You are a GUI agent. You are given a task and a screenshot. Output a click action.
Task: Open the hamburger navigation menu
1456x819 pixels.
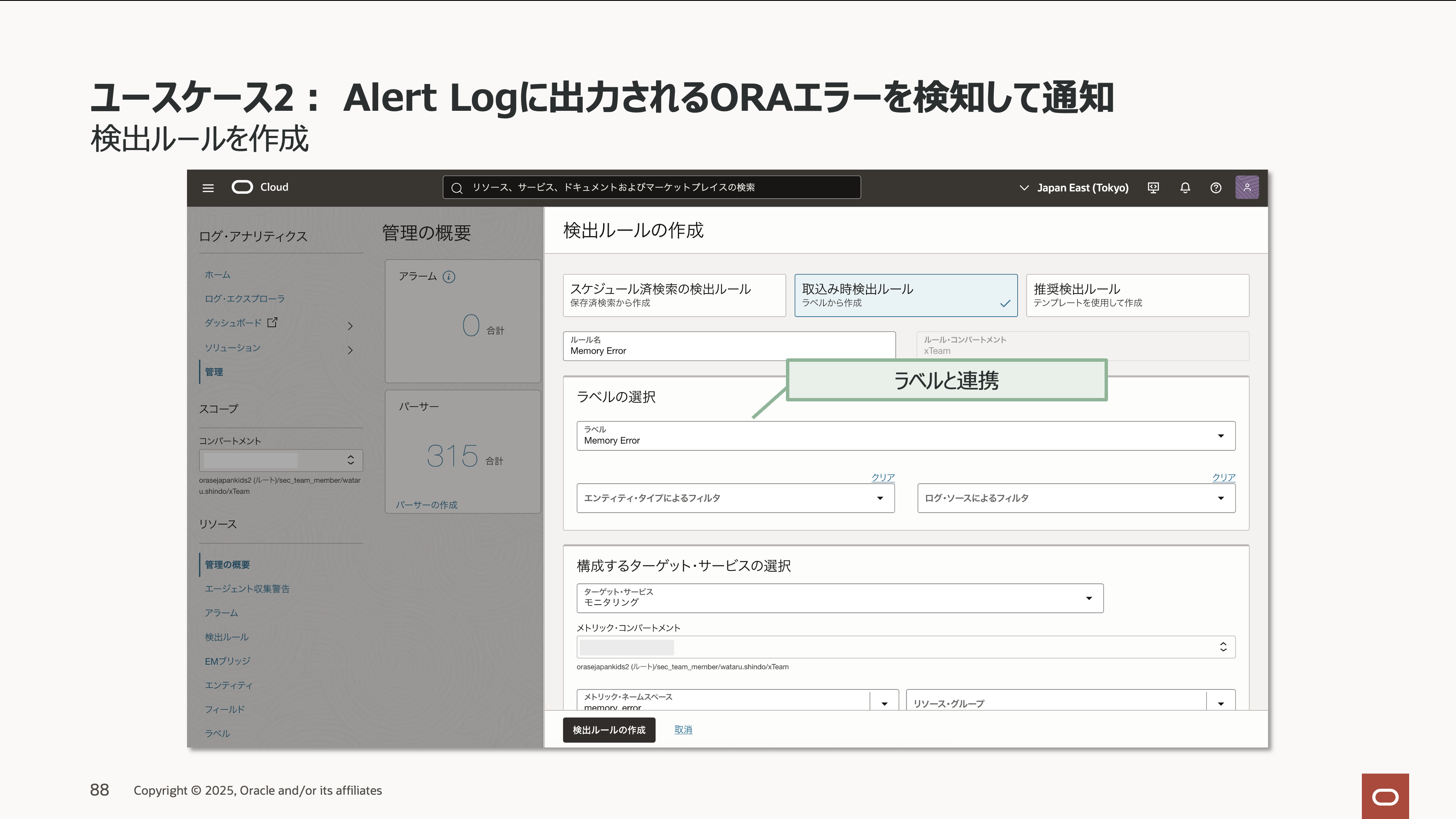(x=208, y=187)
